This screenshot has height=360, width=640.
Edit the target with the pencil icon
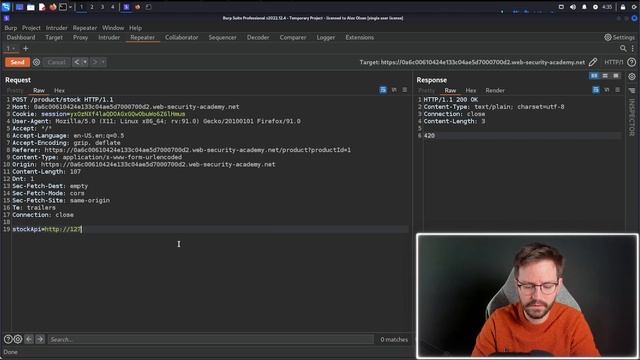(593, 62)
